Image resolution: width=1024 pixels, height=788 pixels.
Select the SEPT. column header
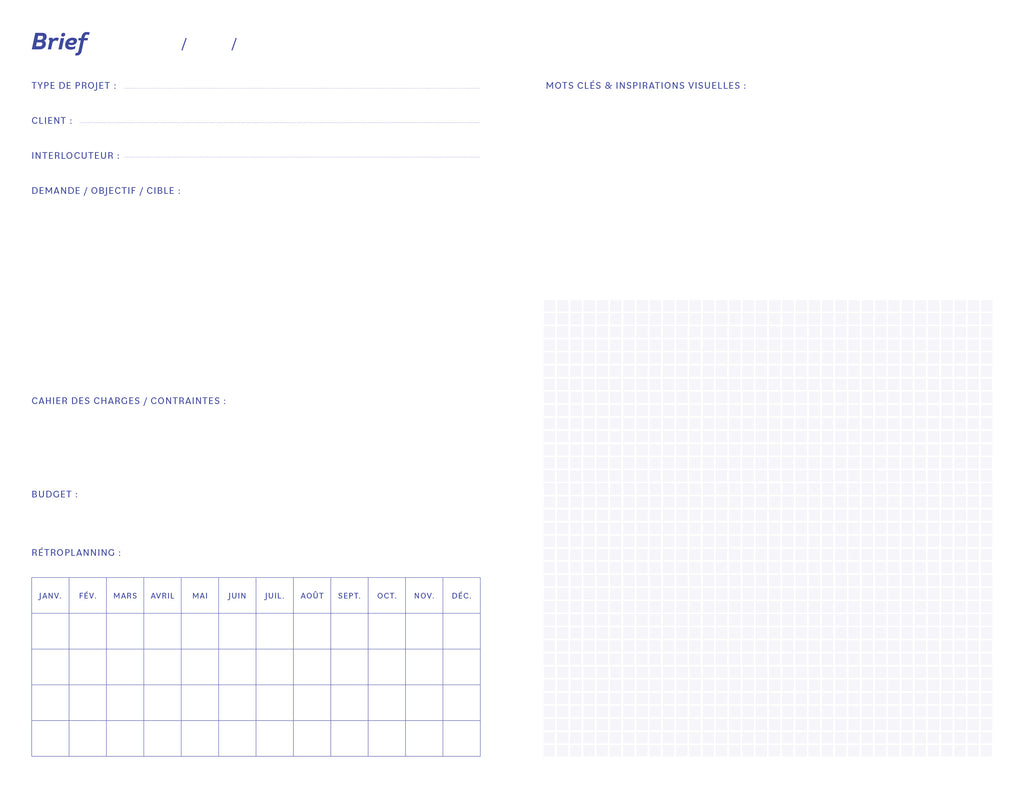point(349,596)
